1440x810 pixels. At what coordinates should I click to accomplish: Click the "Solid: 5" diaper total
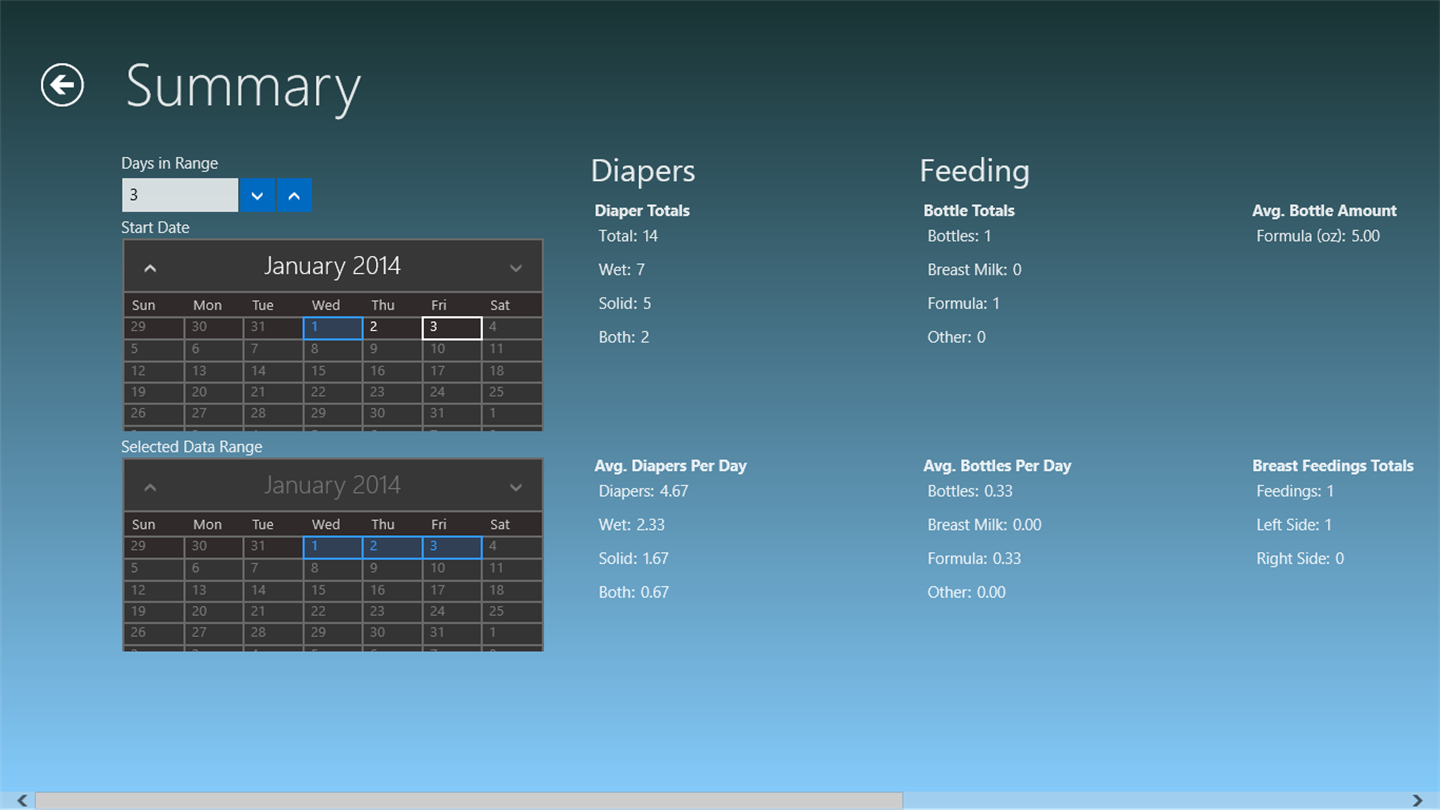625,304
